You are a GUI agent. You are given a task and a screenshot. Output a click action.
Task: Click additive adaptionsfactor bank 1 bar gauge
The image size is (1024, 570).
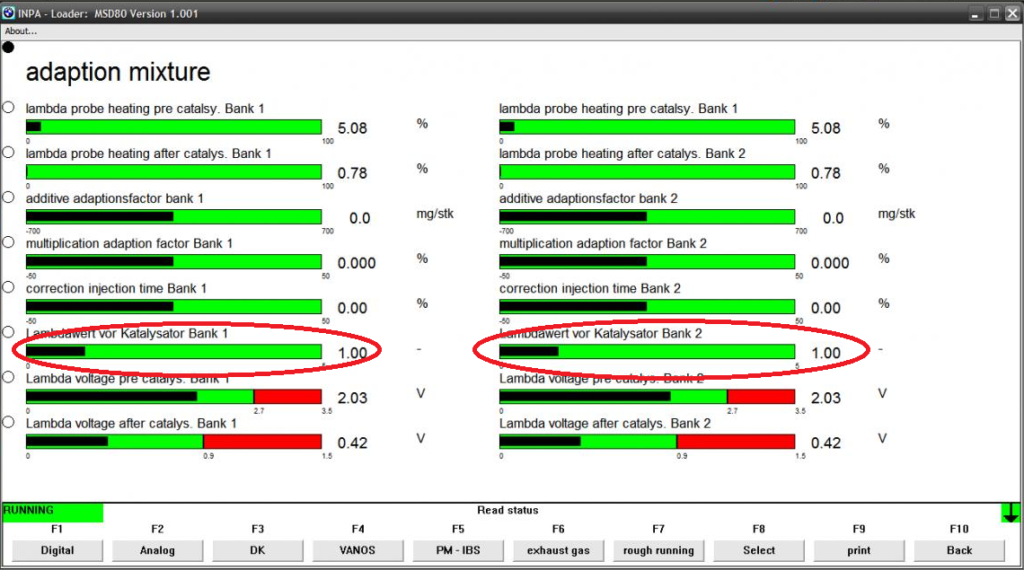coord(174,217)
